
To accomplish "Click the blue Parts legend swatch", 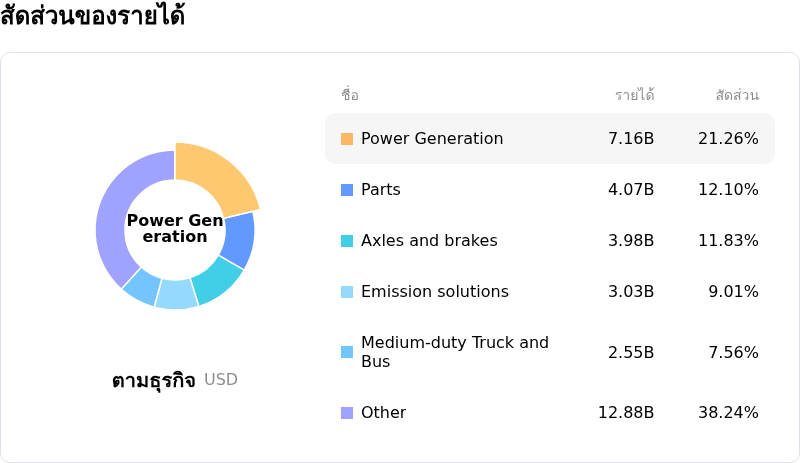I will coord(347,190).
